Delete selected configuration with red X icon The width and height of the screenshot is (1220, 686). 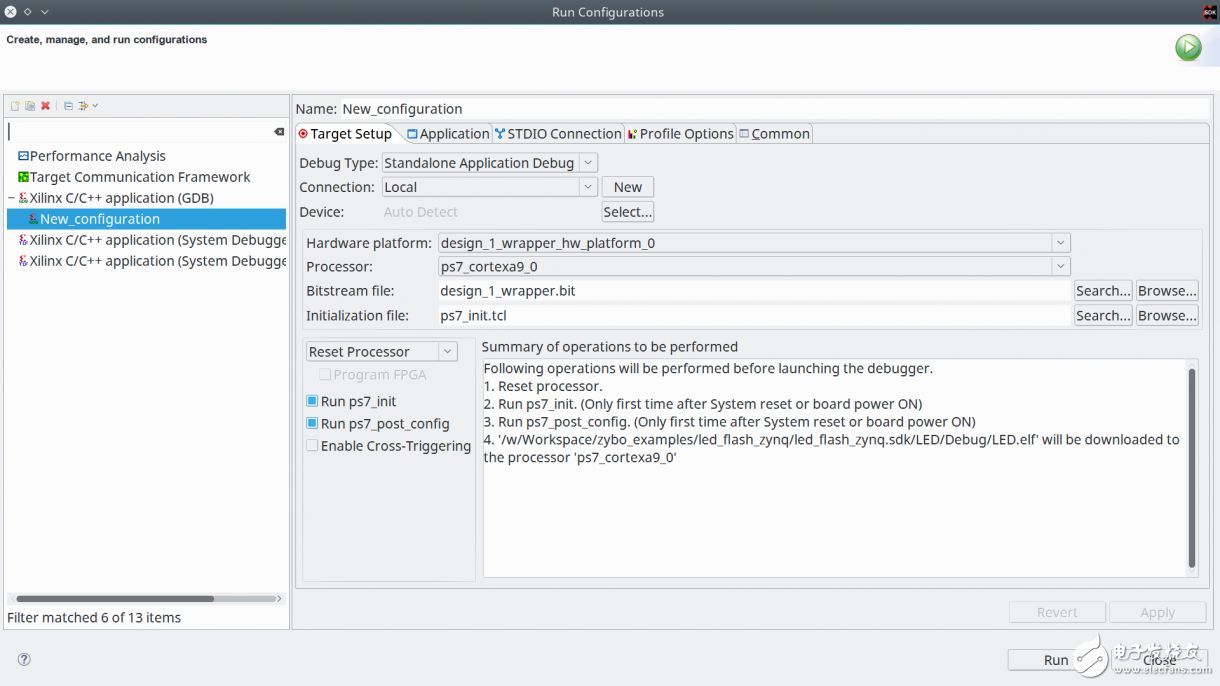pyautogui.click(x=45, y=106)
